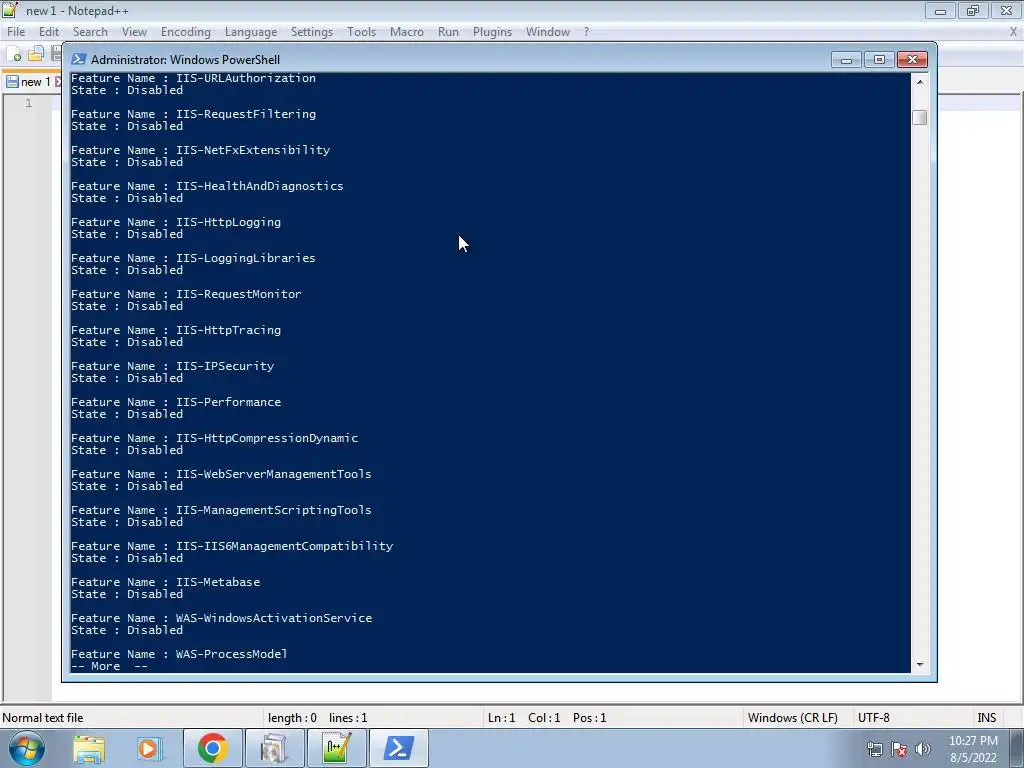This screenshot has width=1024, height=768.
Task: Open the Edit menu in Notepad++
Action: coord(48,31)
